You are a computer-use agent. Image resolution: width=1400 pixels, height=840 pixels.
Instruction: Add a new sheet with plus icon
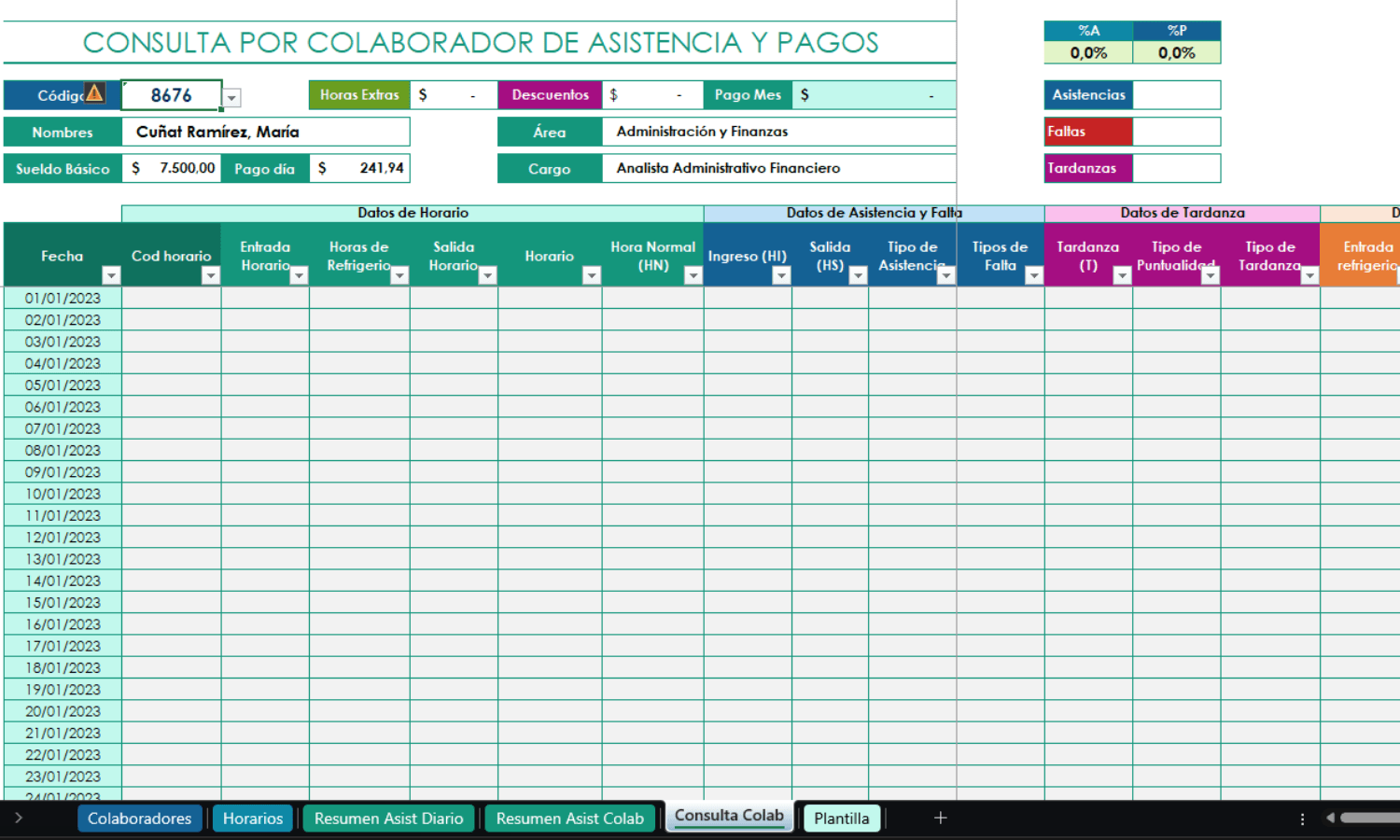(941, 818)
